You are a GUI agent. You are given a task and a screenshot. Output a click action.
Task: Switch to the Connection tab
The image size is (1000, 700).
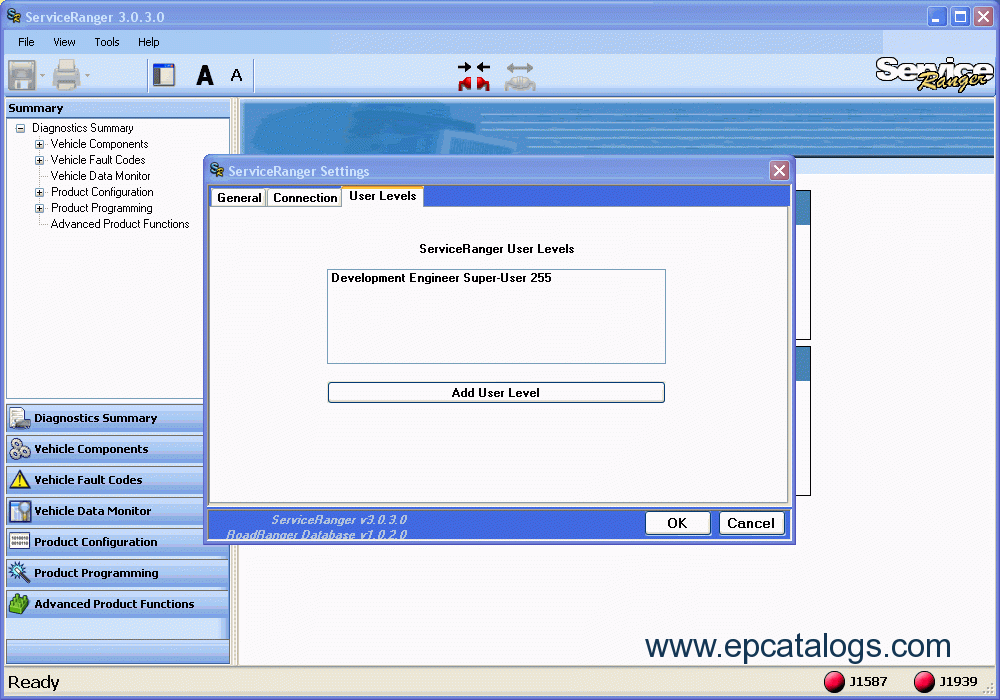tap(305, 198)
